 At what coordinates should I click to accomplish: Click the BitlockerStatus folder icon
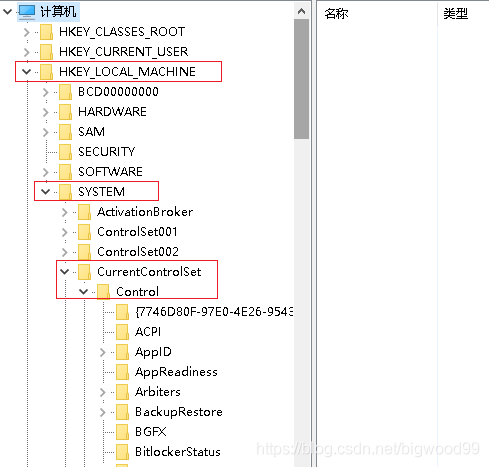click(122, 452)
